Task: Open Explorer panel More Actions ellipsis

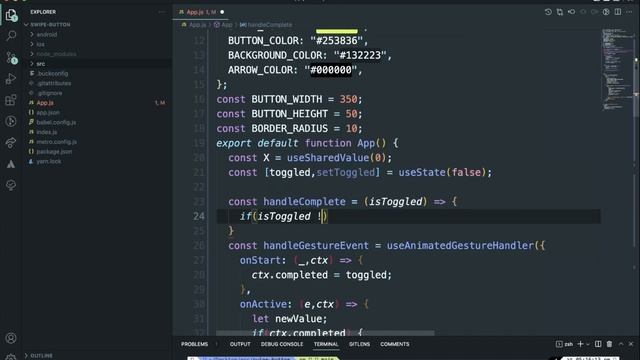Action: tap(162, 12)
